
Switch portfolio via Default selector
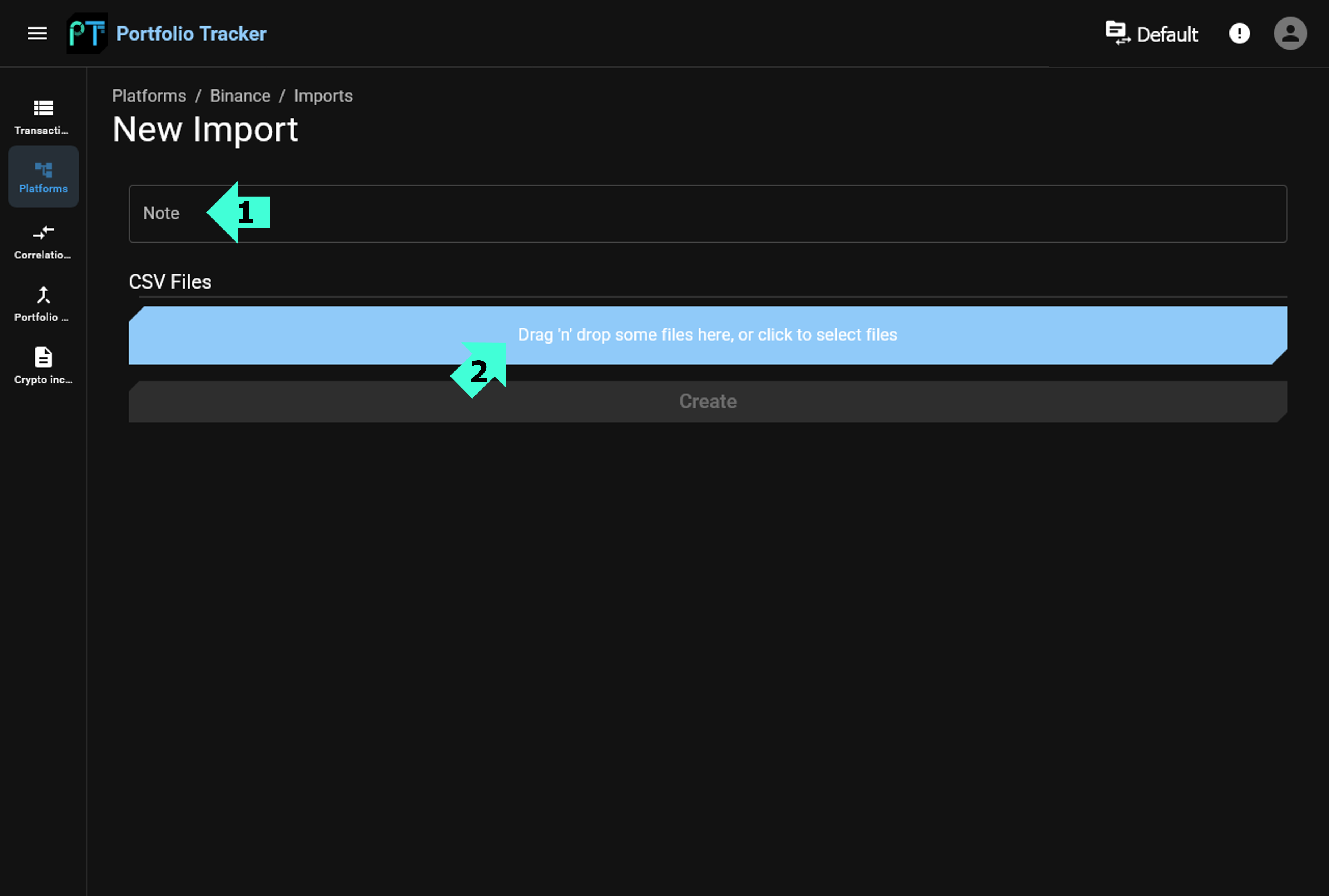(1152, 34)
